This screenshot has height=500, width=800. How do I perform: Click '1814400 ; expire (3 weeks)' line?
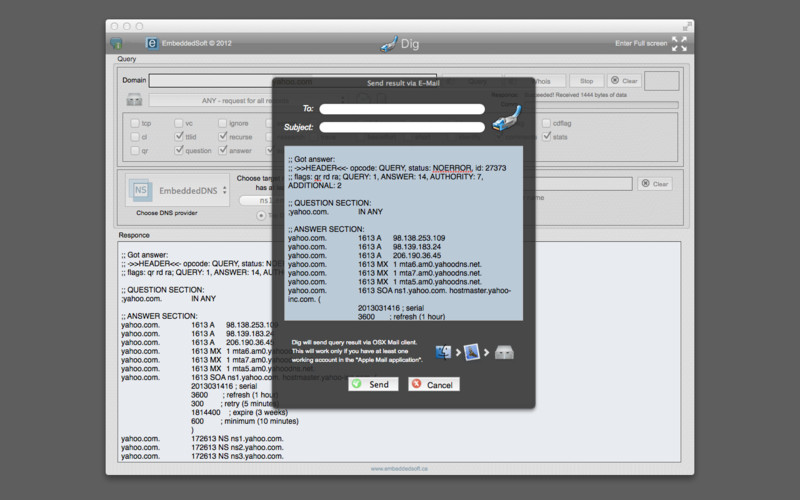click(x=239, y=412)
